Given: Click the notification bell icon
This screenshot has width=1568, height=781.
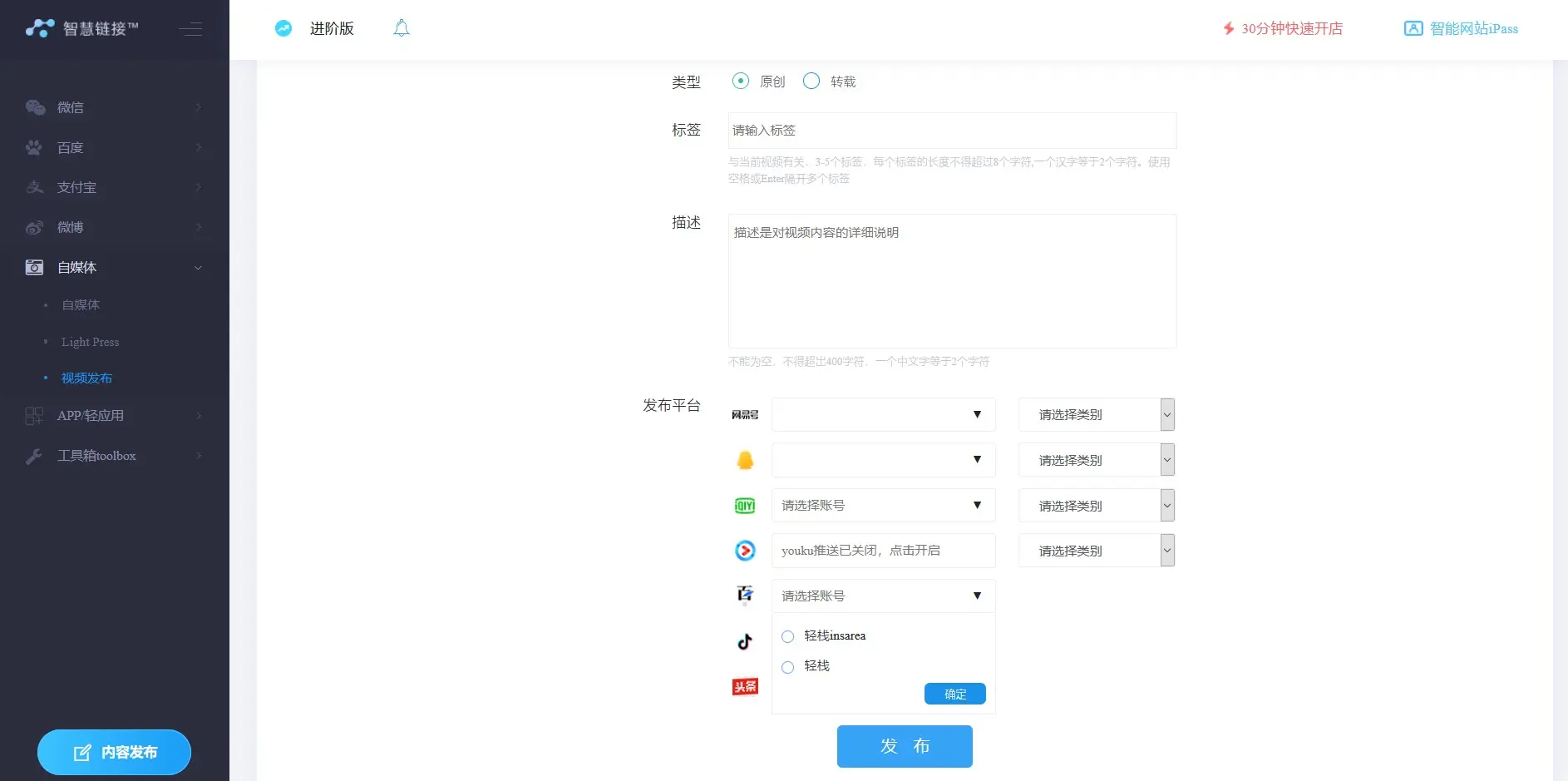Looking at the screenshot, I should 402,28.
